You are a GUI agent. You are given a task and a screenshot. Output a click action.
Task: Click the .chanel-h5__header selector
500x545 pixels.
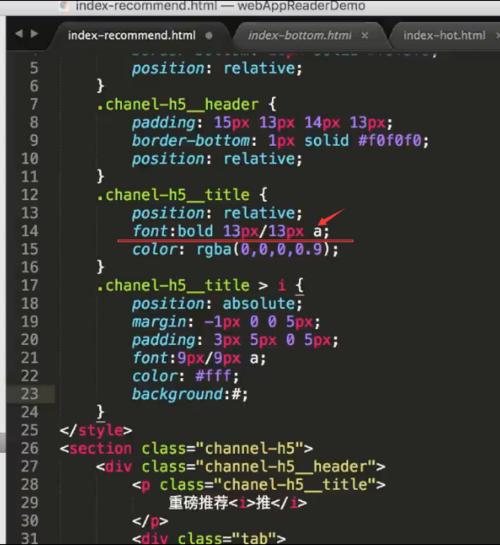[178, 104]
